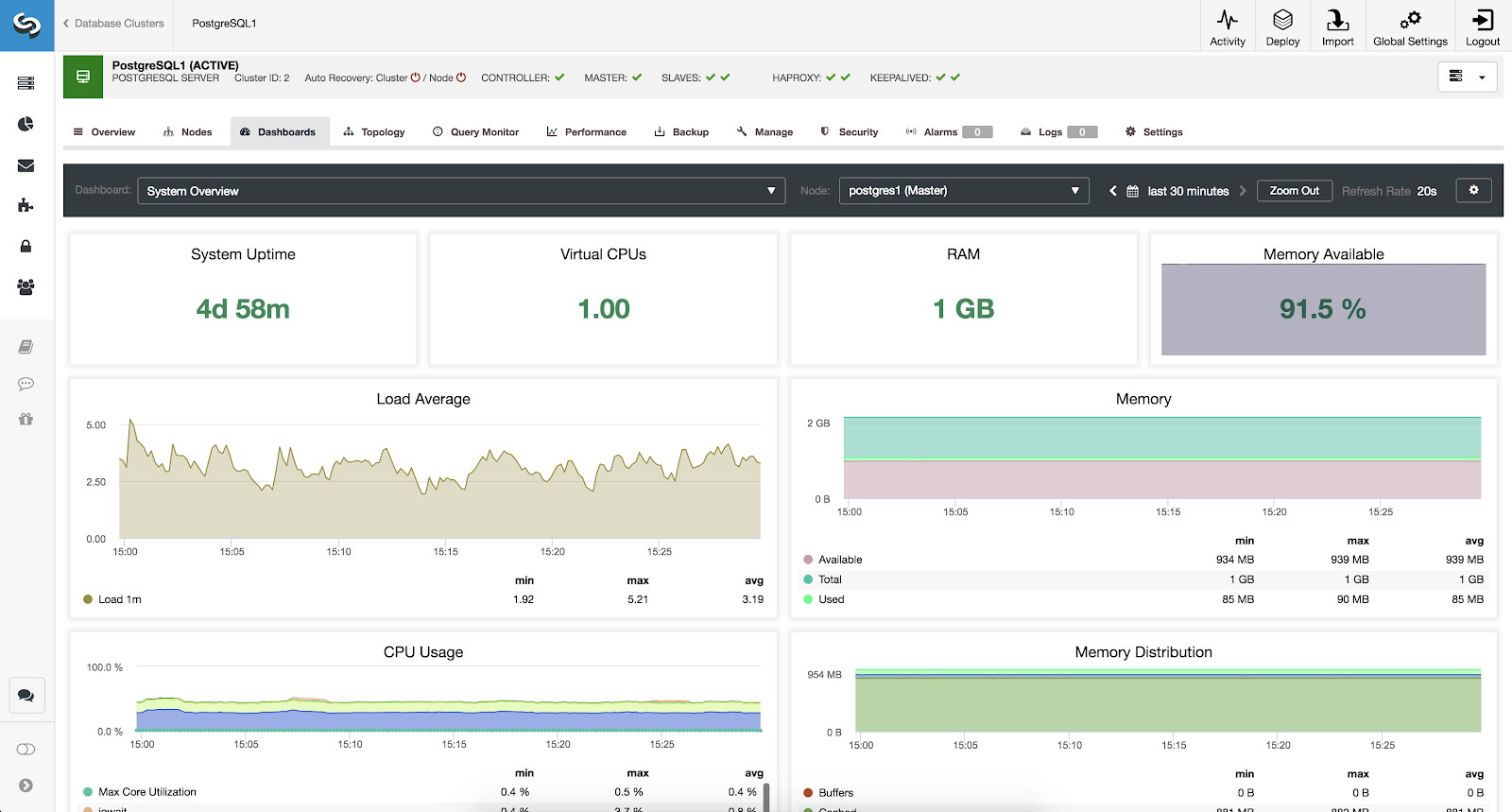The width and height of the screenshot is (1512, 812).
Task: Open the Activity viewer
Action: click(1228, 26)
